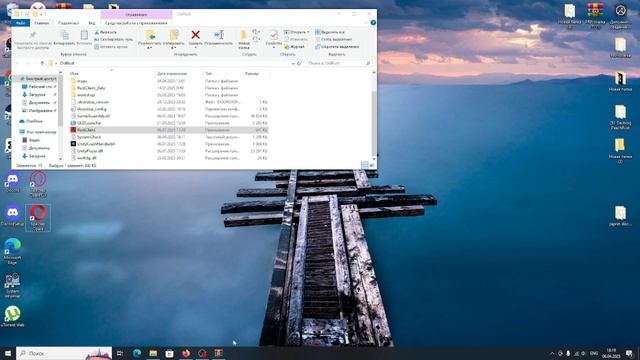Select the GameAssembly.dll file row
Image resolution: width=640 pixels, height=360 pixels.
[x=169, y=116]
